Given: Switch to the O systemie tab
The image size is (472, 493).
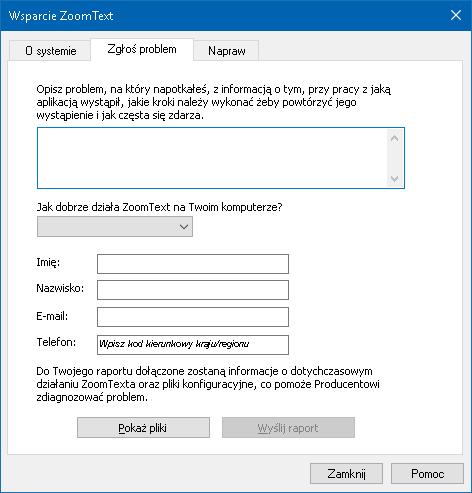Looking at the screenshot, I should pos(50,51).
